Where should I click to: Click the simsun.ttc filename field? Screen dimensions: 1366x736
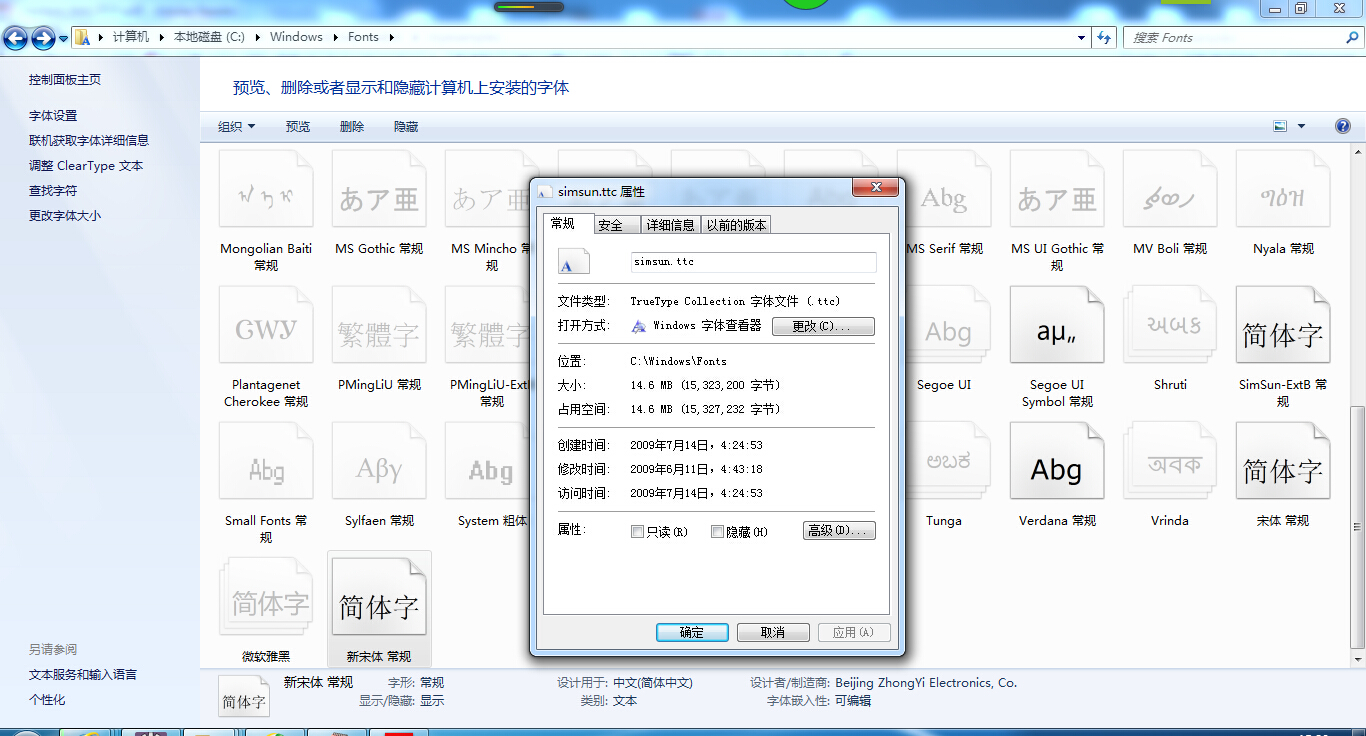click(x=753, y=262)
